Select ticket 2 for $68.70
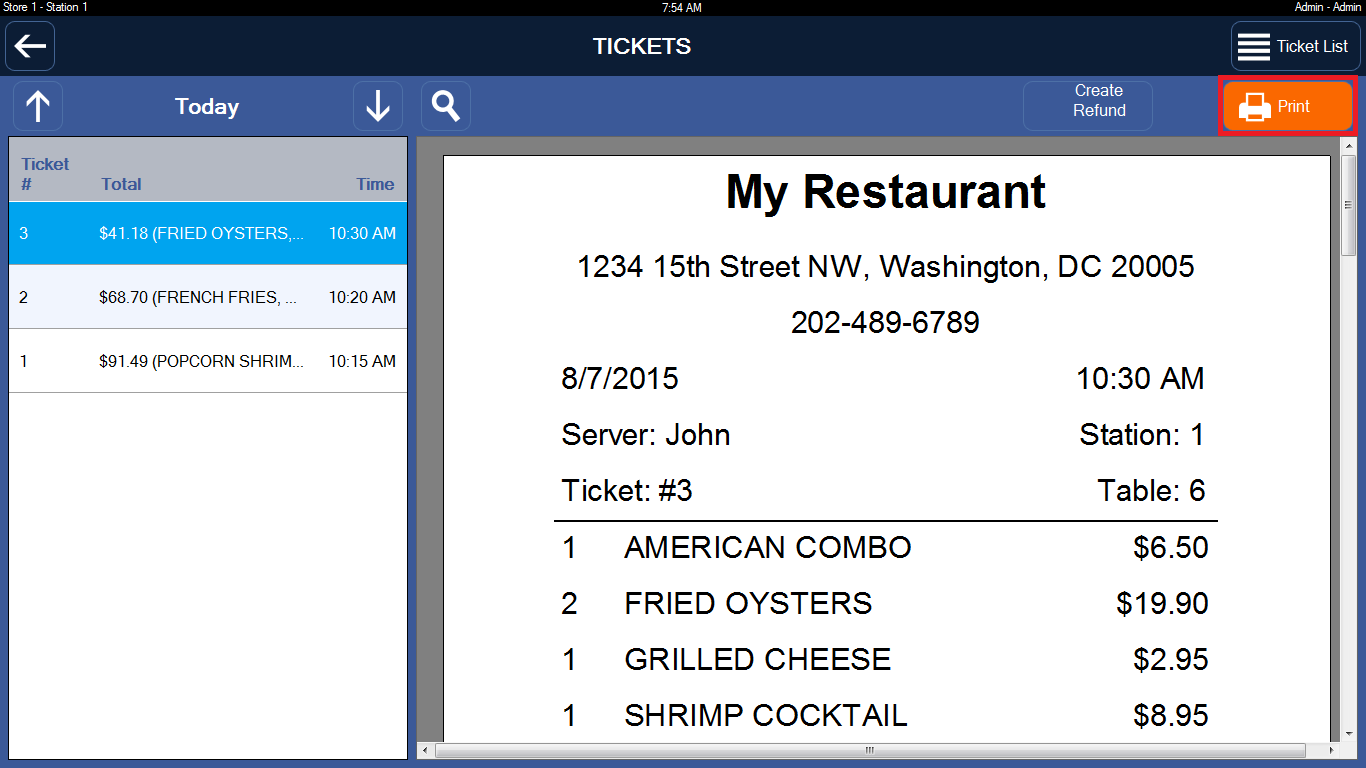The image size is (1366, 768). click(x=208, y=297)
